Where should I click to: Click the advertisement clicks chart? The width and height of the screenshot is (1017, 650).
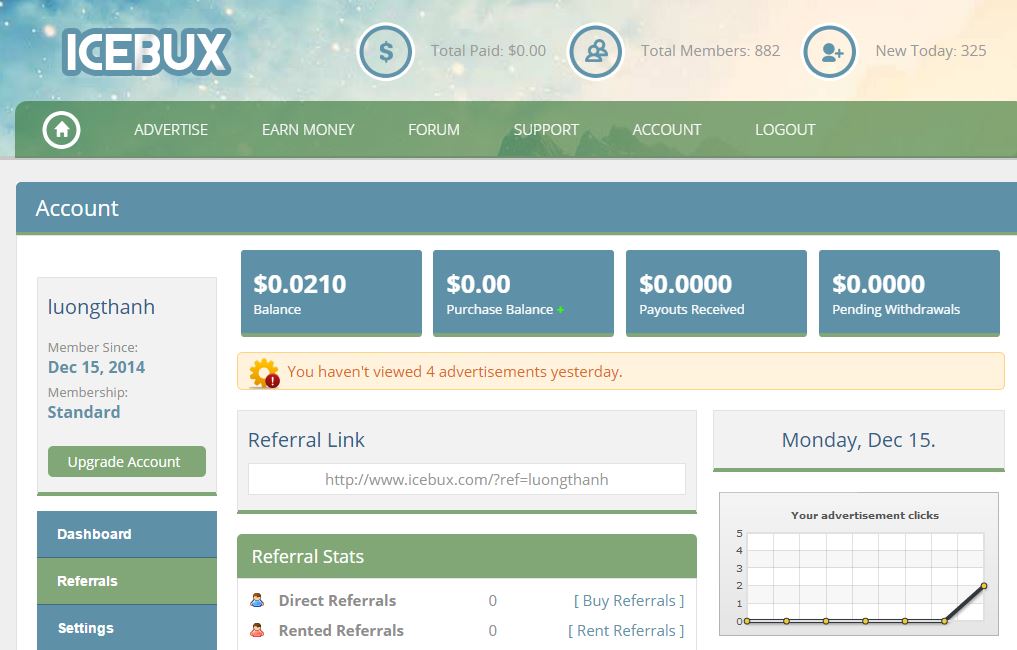tap(859, 564)
